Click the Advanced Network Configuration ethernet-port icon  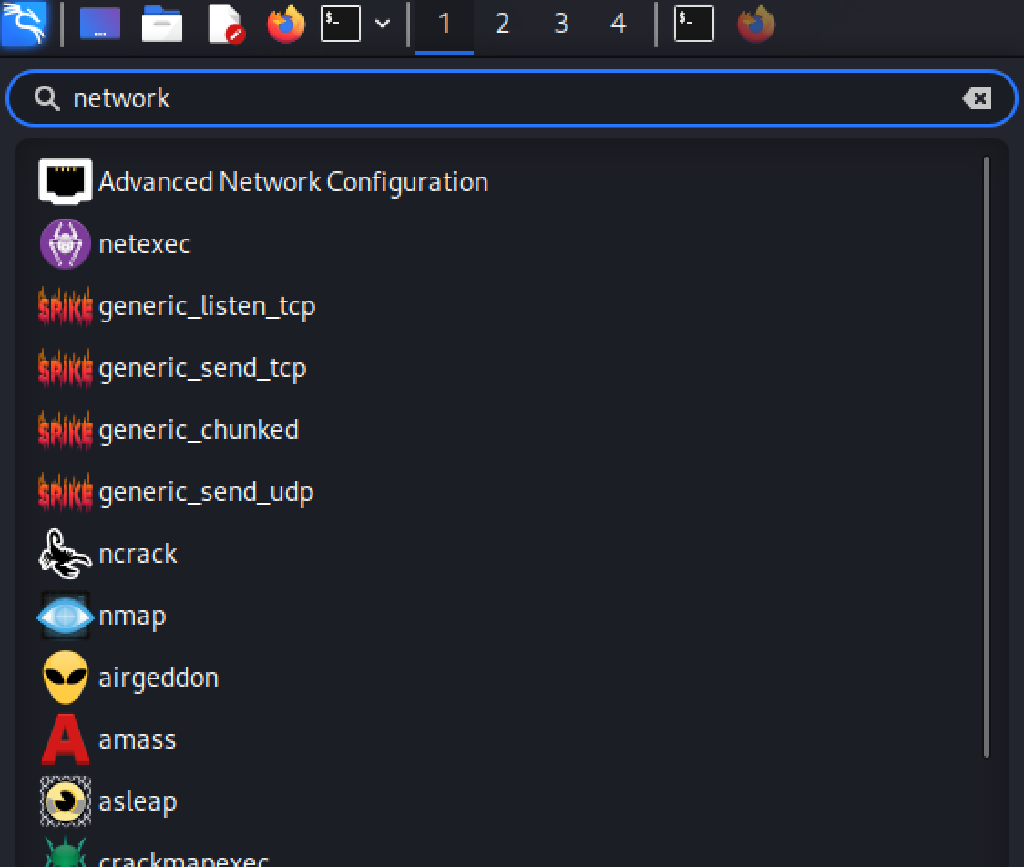64,181
